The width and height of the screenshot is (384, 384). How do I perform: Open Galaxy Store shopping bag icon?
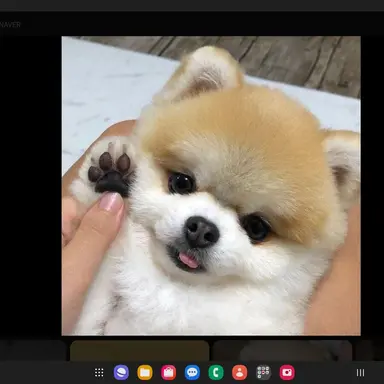coord(169,372)
